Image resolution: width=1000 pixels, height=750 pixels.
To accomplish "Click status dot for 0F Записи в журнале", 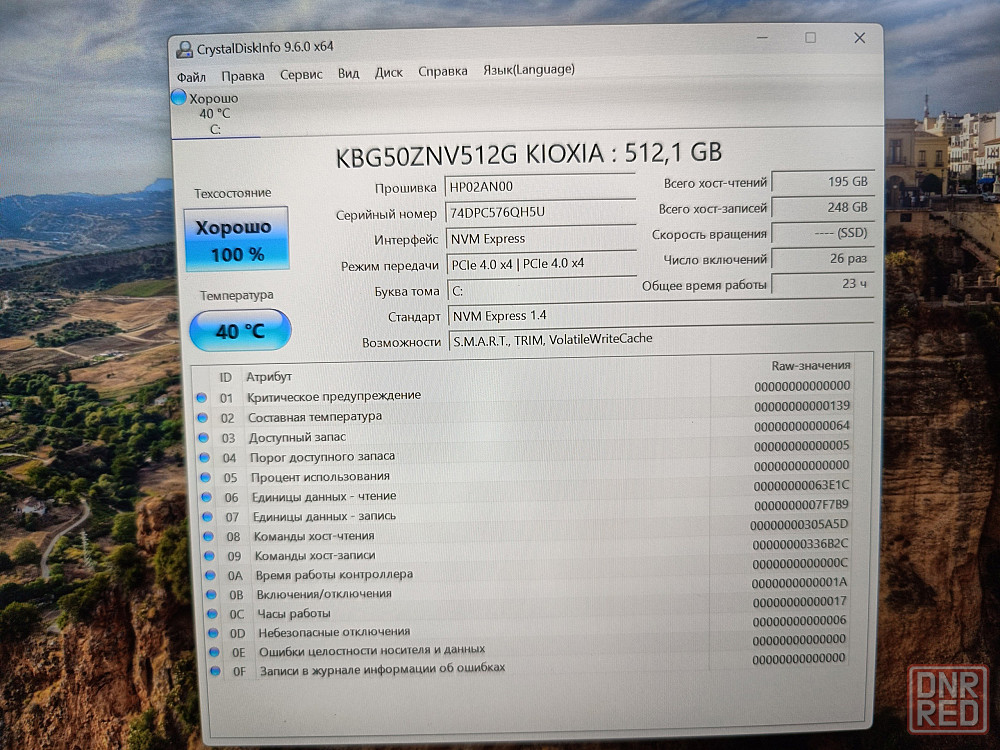I will (x=216, y=671).
